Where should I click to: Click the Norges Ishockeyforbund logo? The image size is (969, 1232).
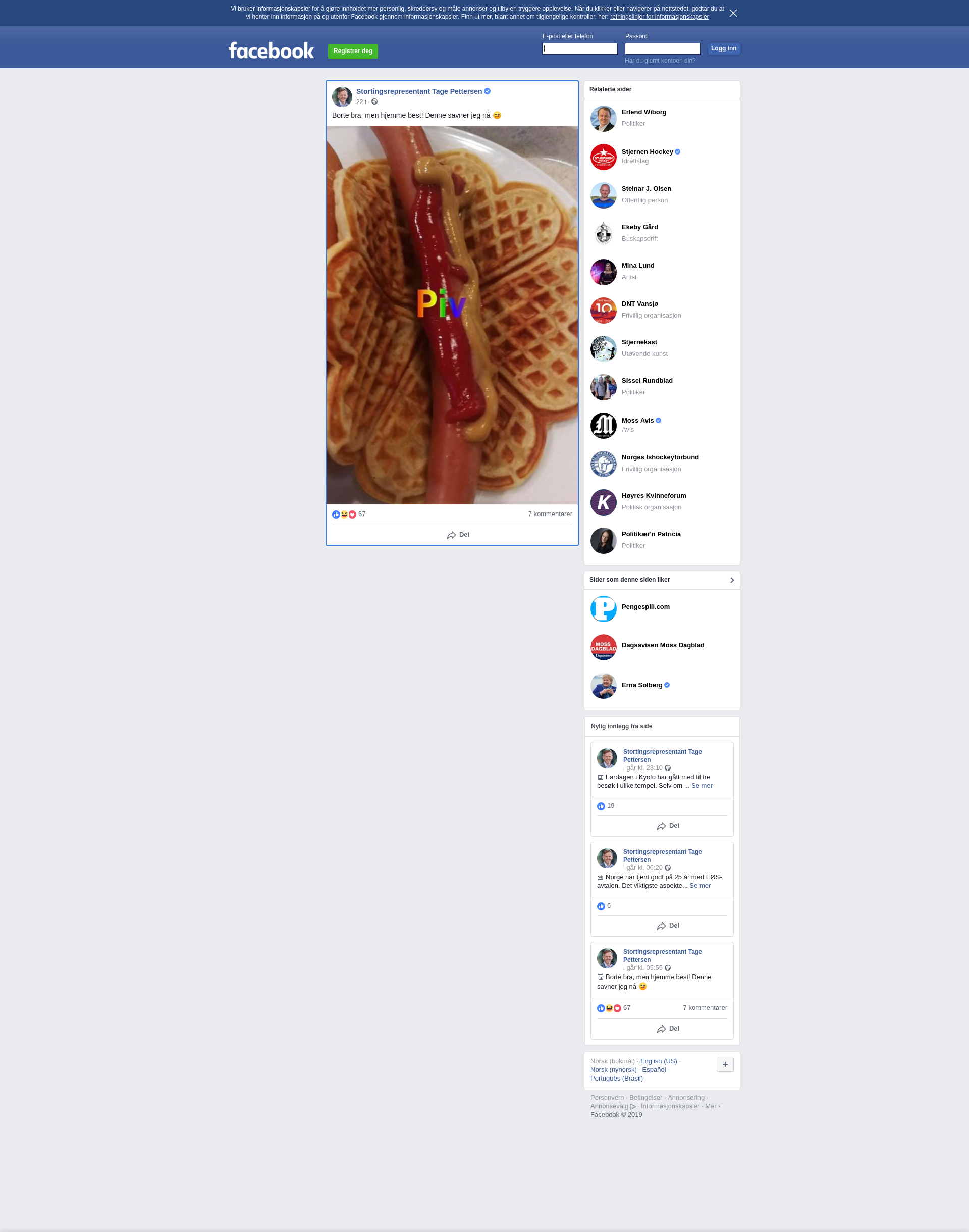pos(603,464)
